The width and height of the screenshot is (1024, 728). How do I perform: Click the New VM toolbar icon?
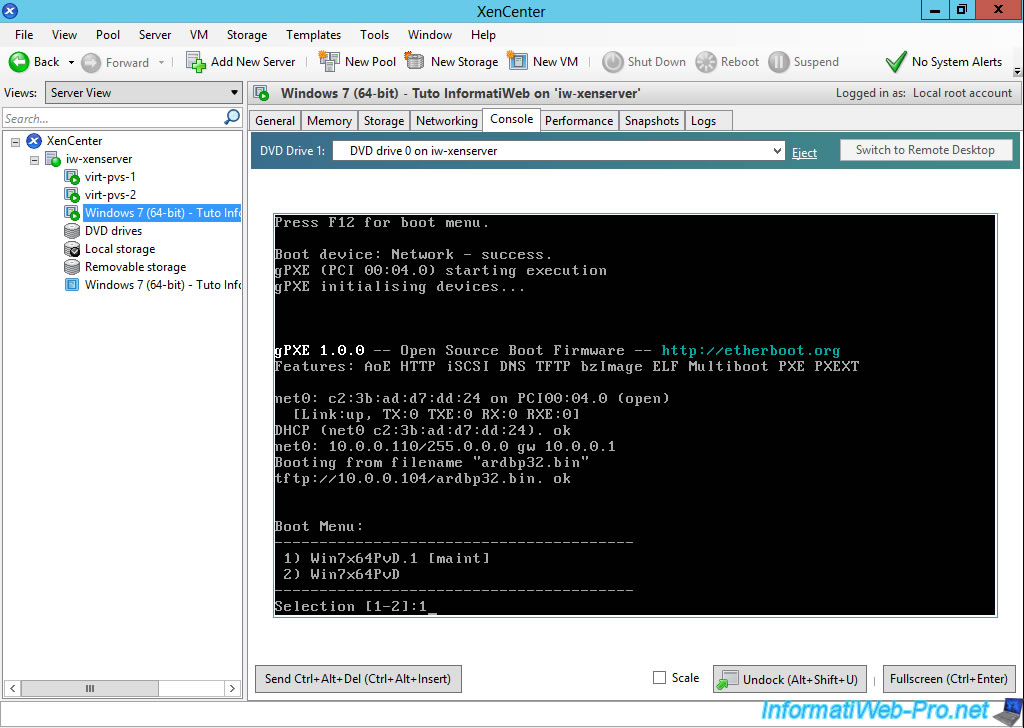[517, 62]
